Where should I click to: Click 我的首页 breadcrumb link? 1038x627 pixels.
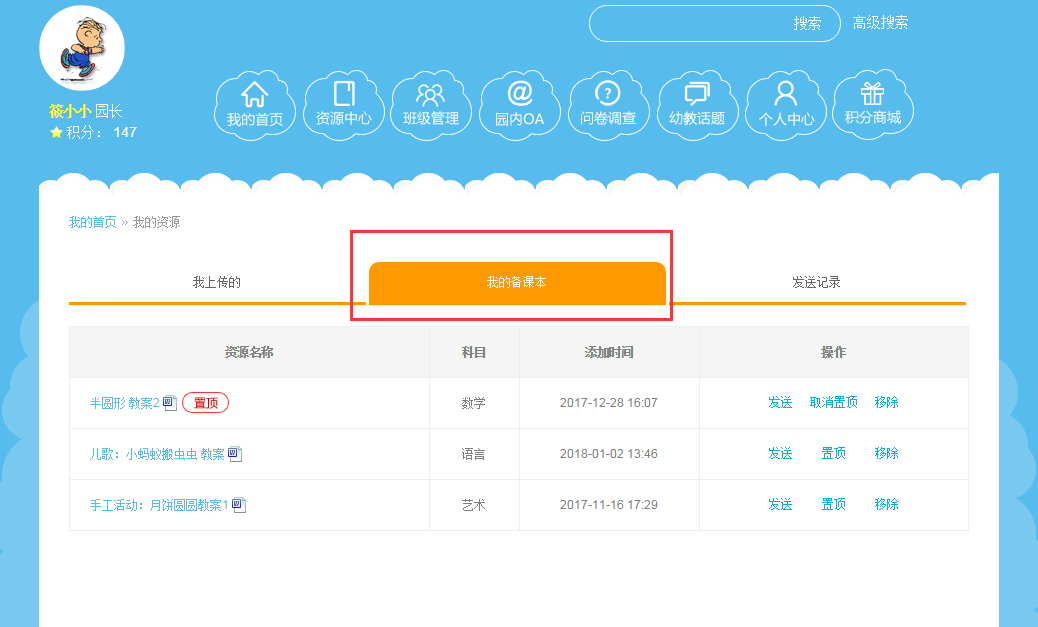pos(92,222)
